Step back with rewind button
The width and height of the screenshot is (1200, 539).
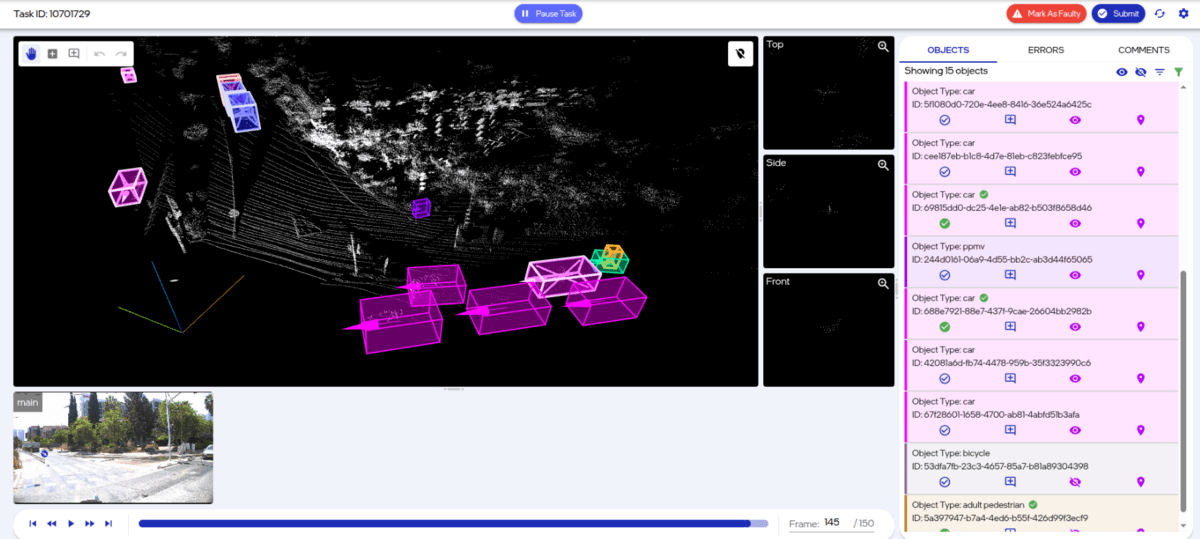52,523
